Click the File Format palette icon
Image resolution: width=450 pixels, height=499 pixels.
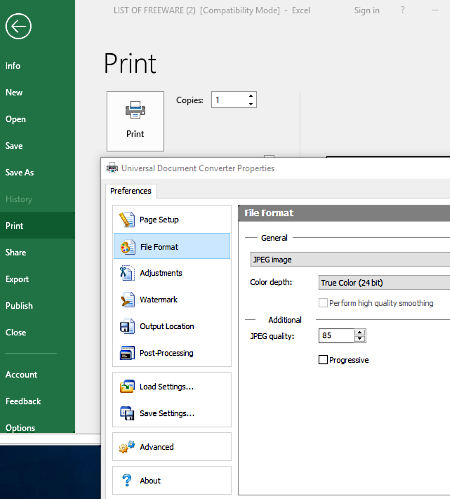(x=128, y=247)
